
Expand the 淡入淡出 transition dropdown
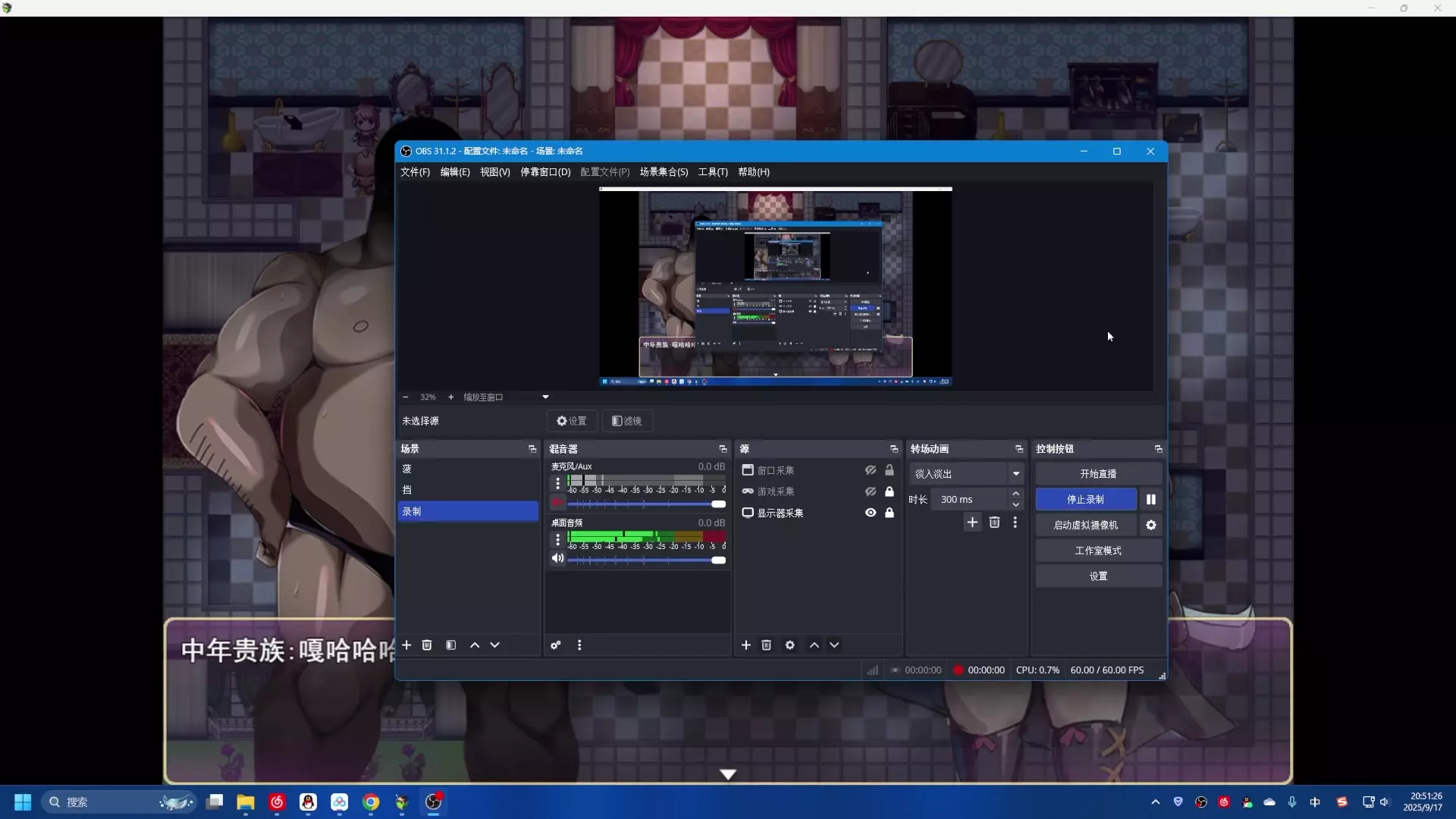tap(1015, 473)
